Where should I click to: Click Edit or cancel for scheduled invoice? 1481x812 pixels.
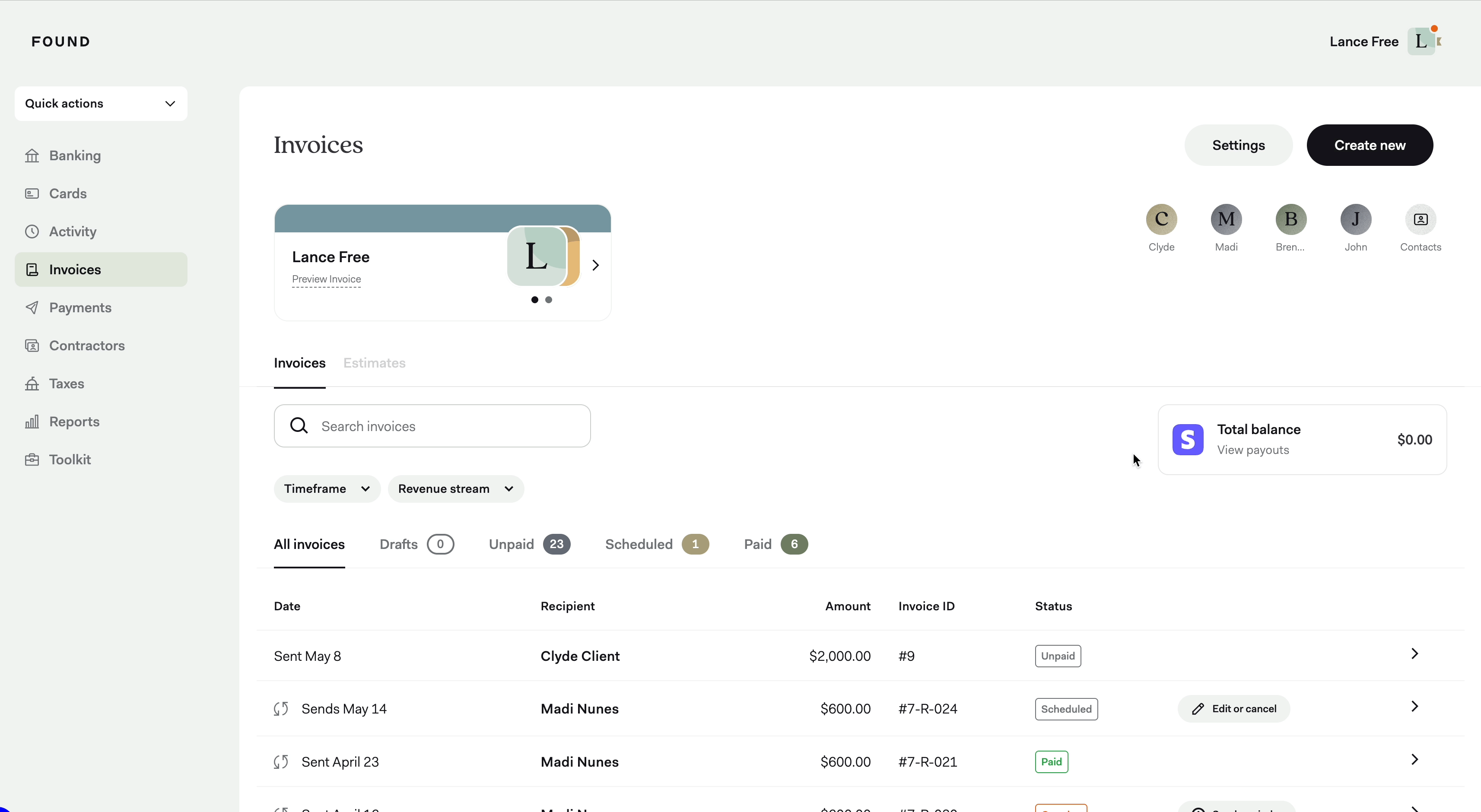click(x=1233, y=709)
